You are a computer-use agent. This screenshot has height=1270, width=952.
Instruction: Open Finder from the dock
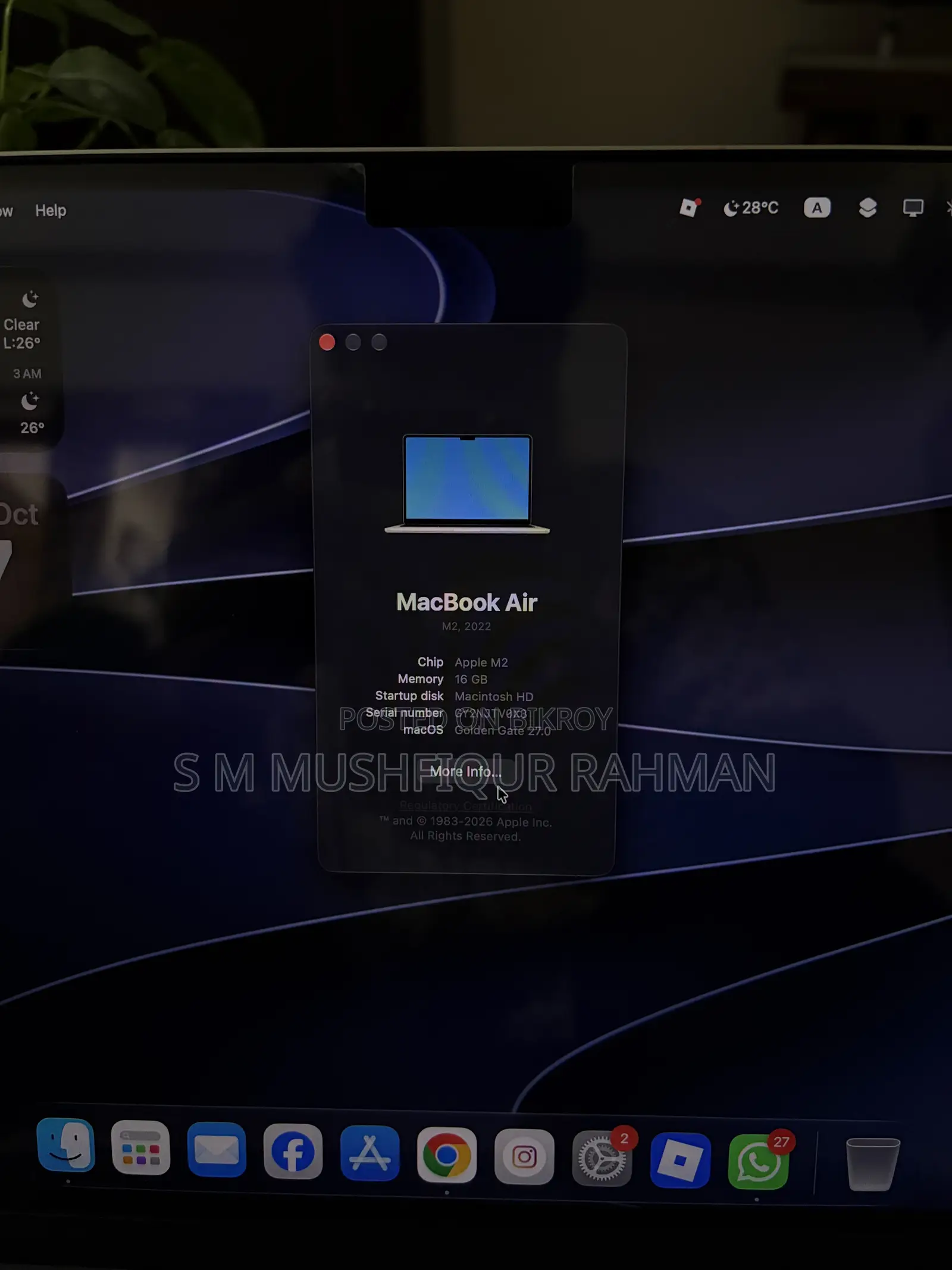click(65, 1145)
